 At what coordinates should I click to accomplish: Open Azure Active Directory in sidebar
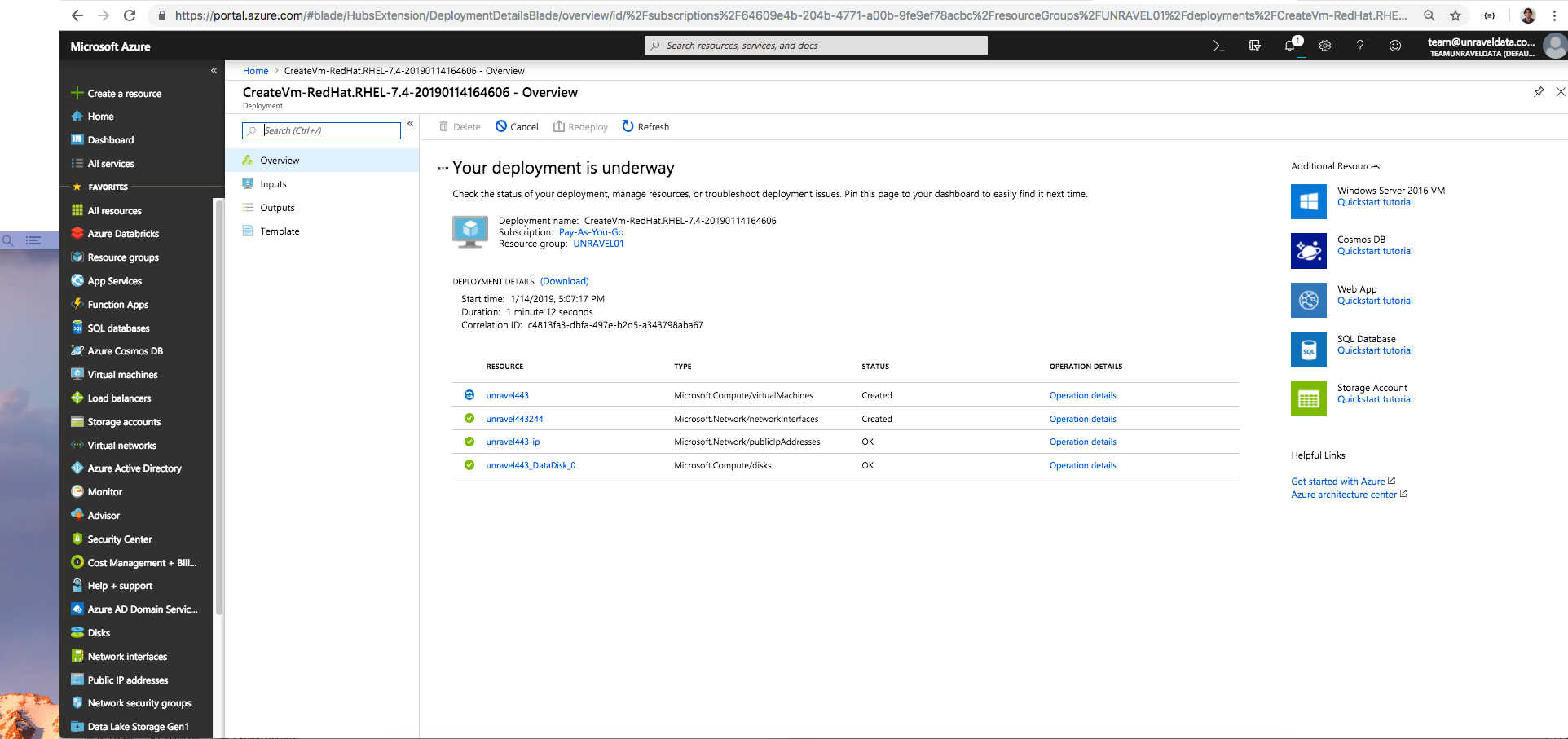(134, 468)
